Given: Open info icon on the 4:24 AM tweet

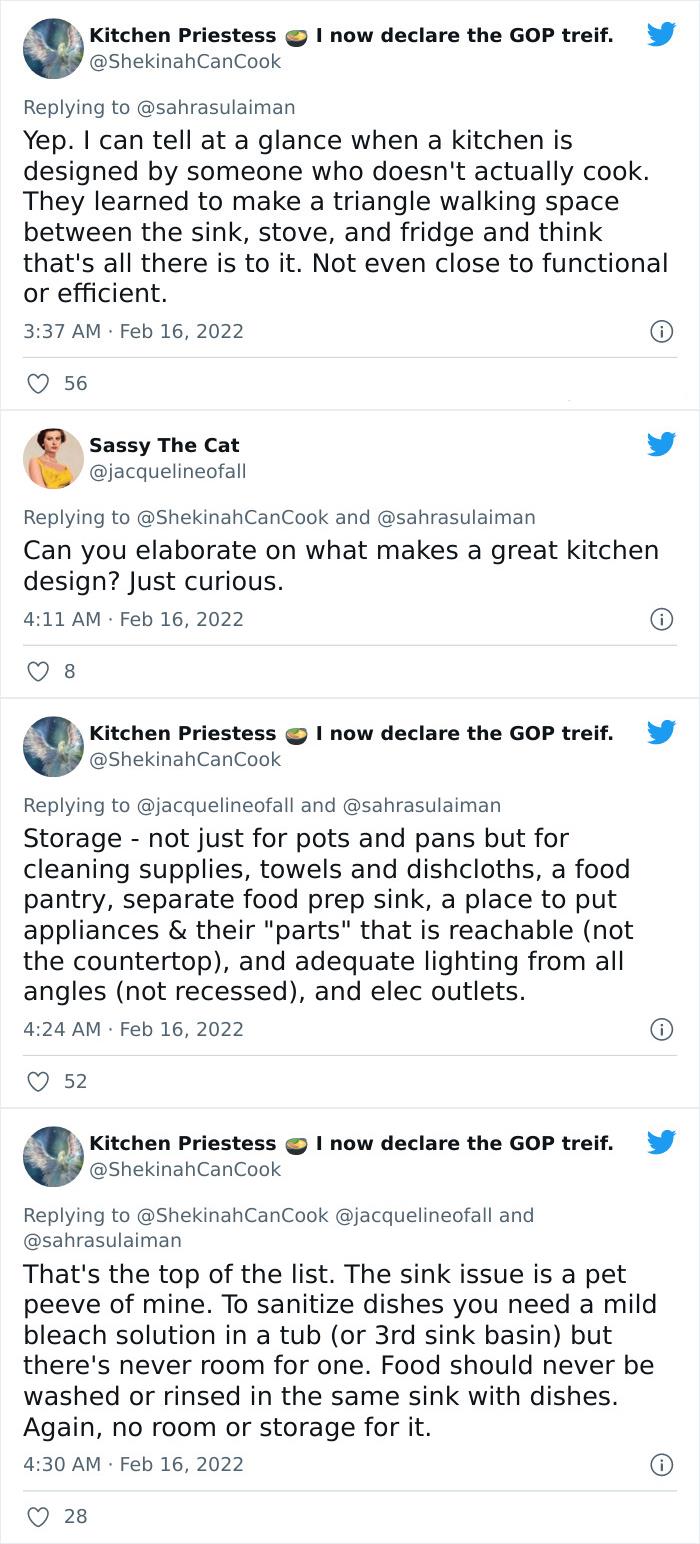Looking at the screenshot, I should tap(661, 1029).
